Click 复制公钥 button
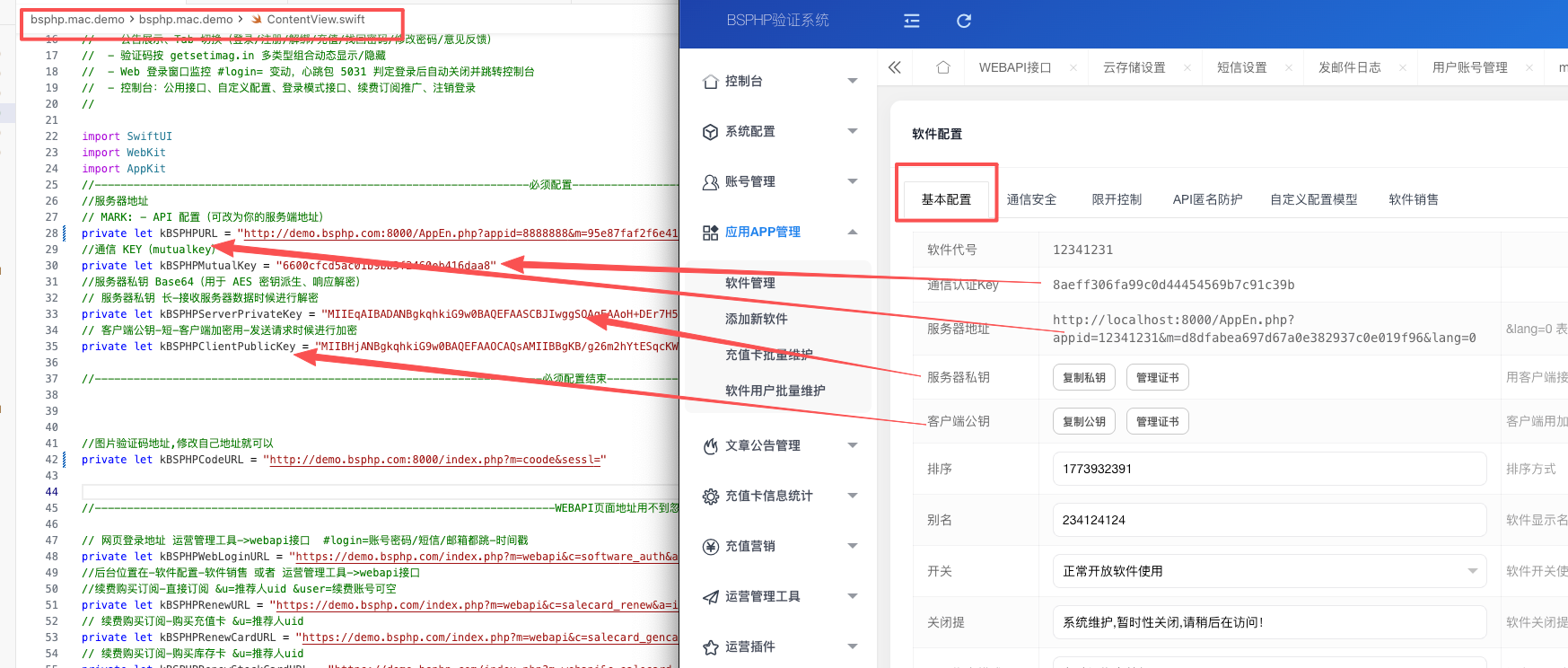Viewport: 1568px width, 668px height. (x=1084, y=422)
